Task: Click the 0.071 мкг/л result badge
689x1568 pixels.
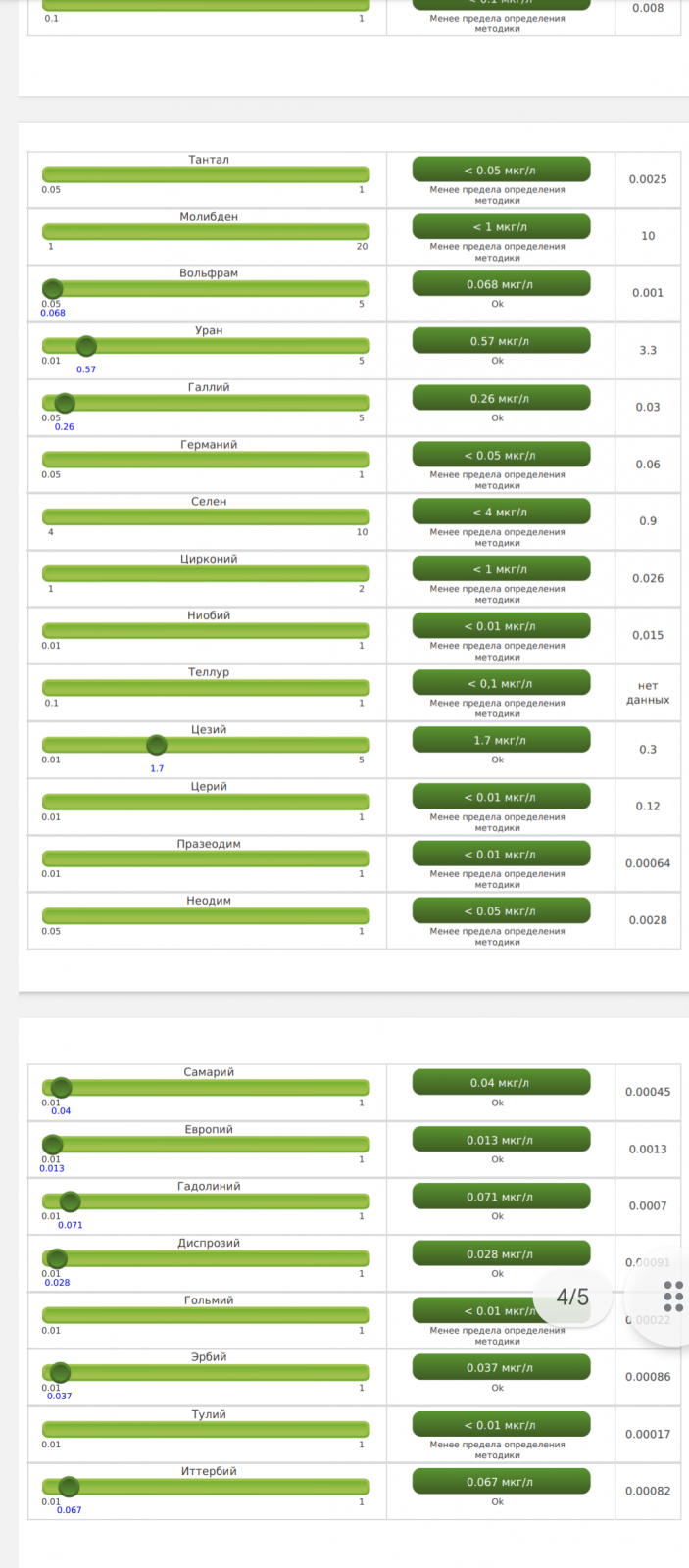Action: [x=501, y=1197]
